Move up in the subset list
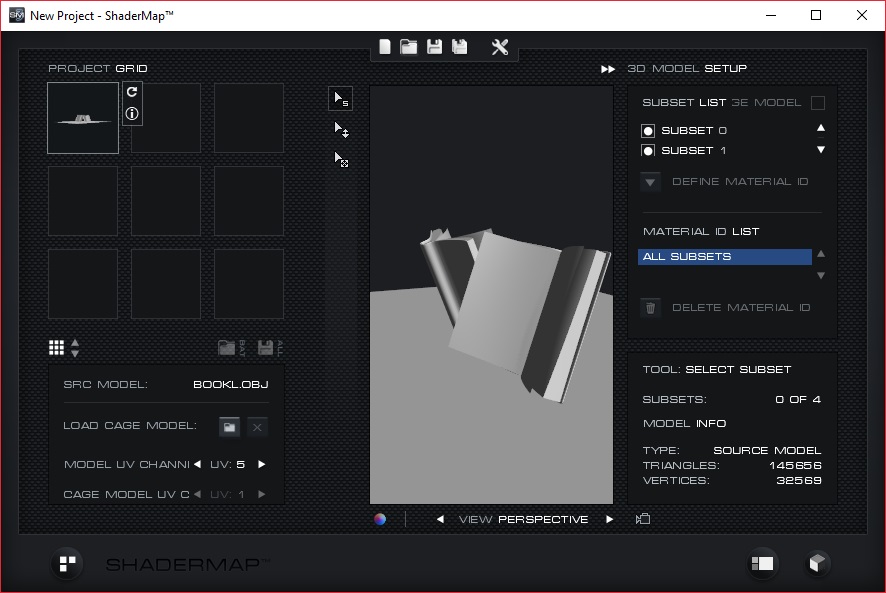 pyautogui.click(x=821, y=128)
